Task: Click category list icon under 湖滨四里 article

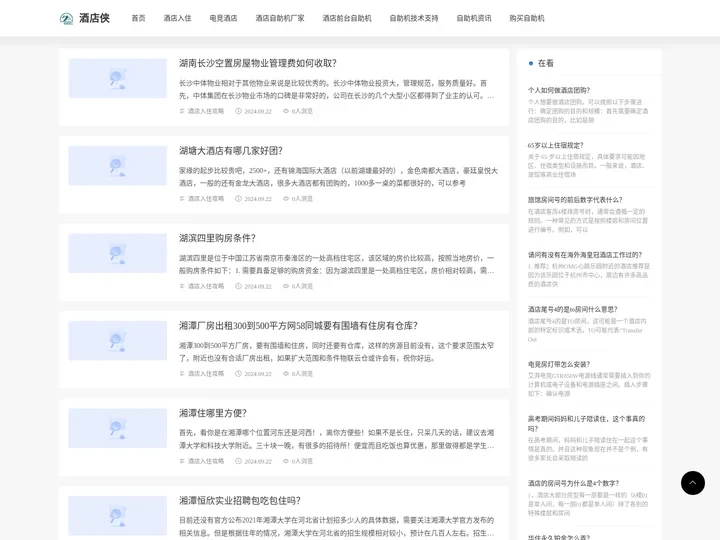Action: pyautogui.click(x=182, y=286)
